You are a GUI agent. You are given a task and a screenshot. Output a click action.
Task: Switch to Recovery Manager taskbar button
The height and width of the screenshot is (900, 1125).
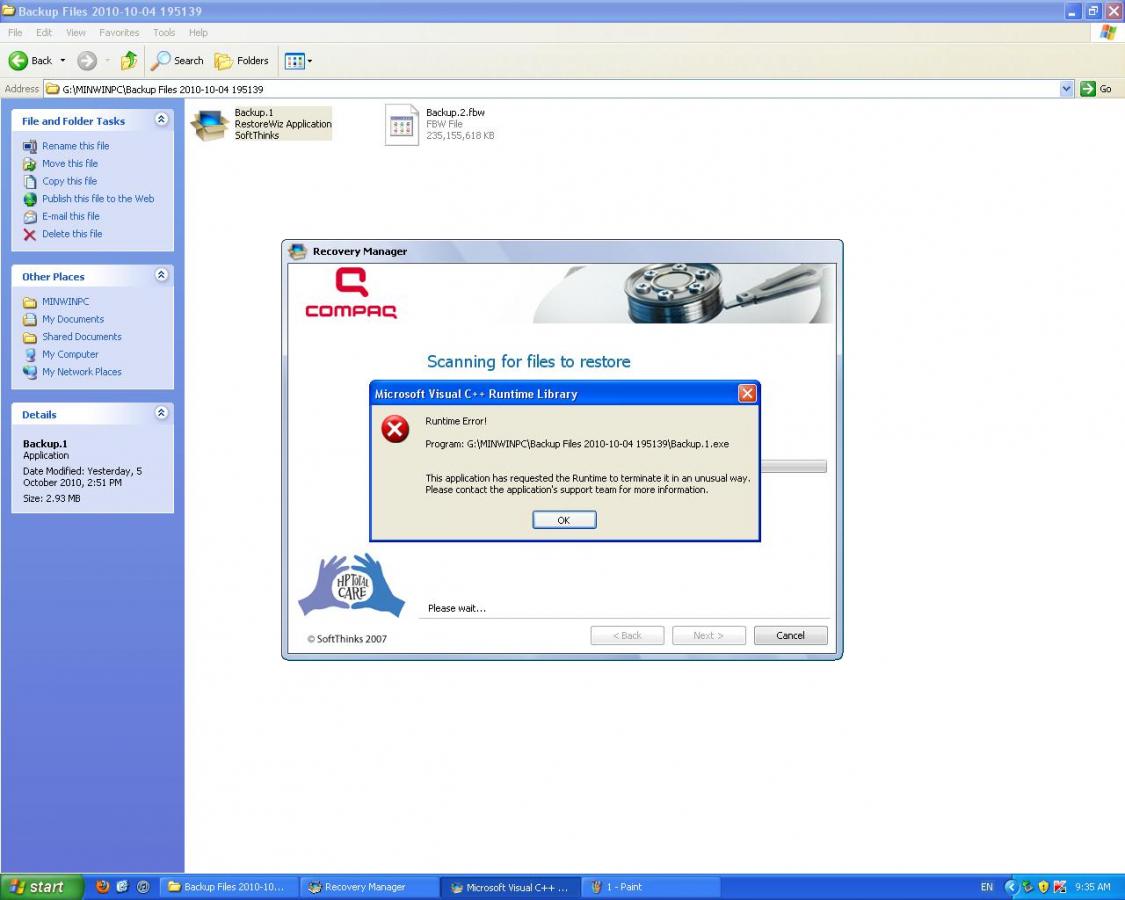point(369,887)
